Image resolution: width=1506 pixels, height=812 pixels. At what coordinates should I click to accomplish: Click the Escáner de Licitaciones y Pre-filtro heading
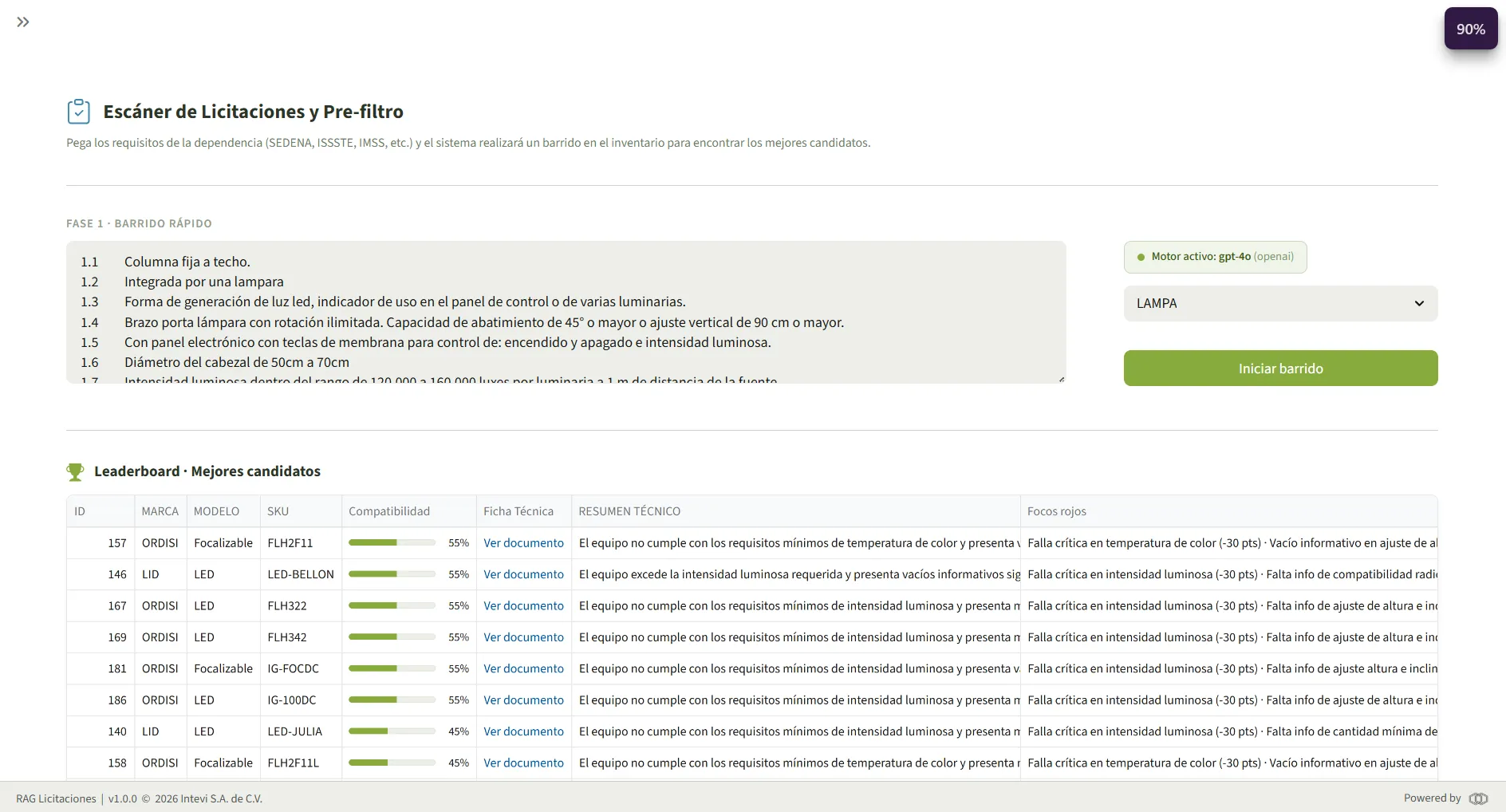point(253,112)
